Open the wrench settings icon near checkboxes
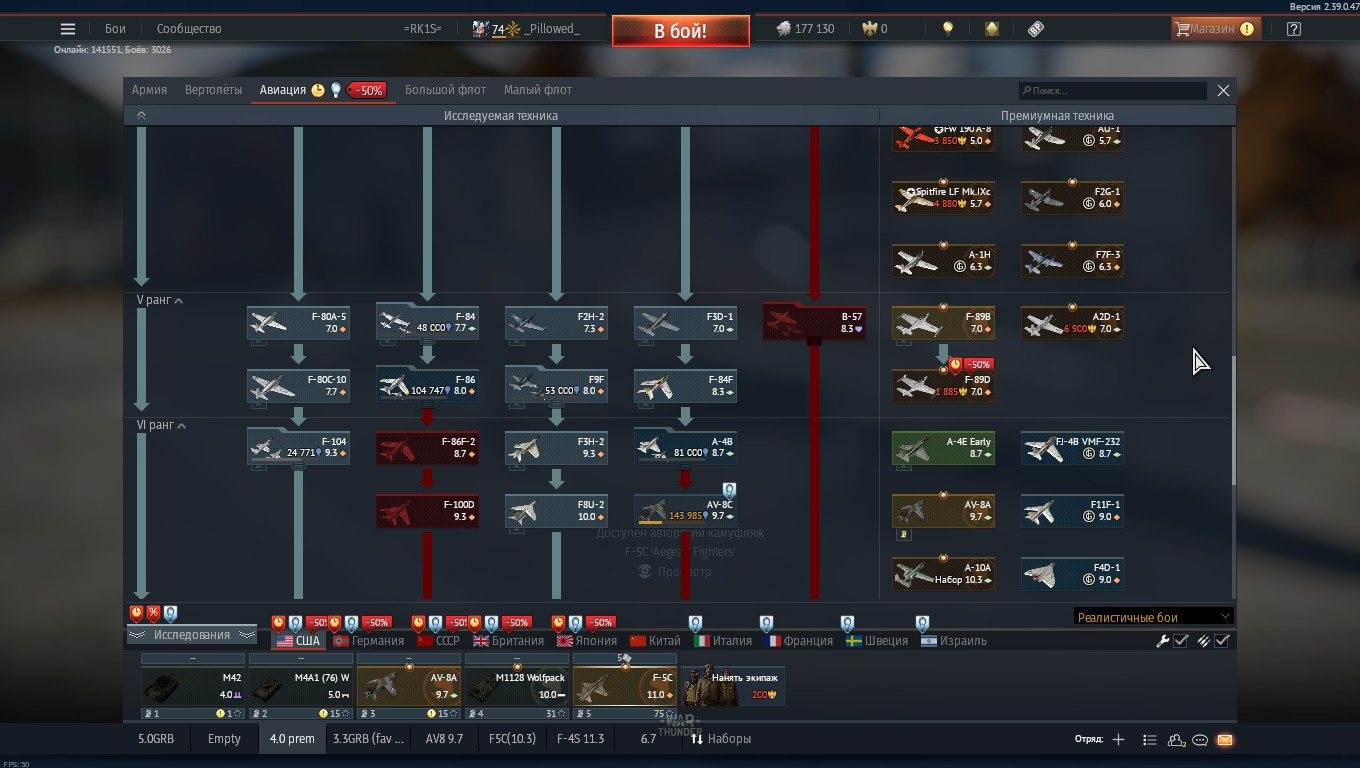The width and height of the screenshot is (1360, 768). (1163, 641)
